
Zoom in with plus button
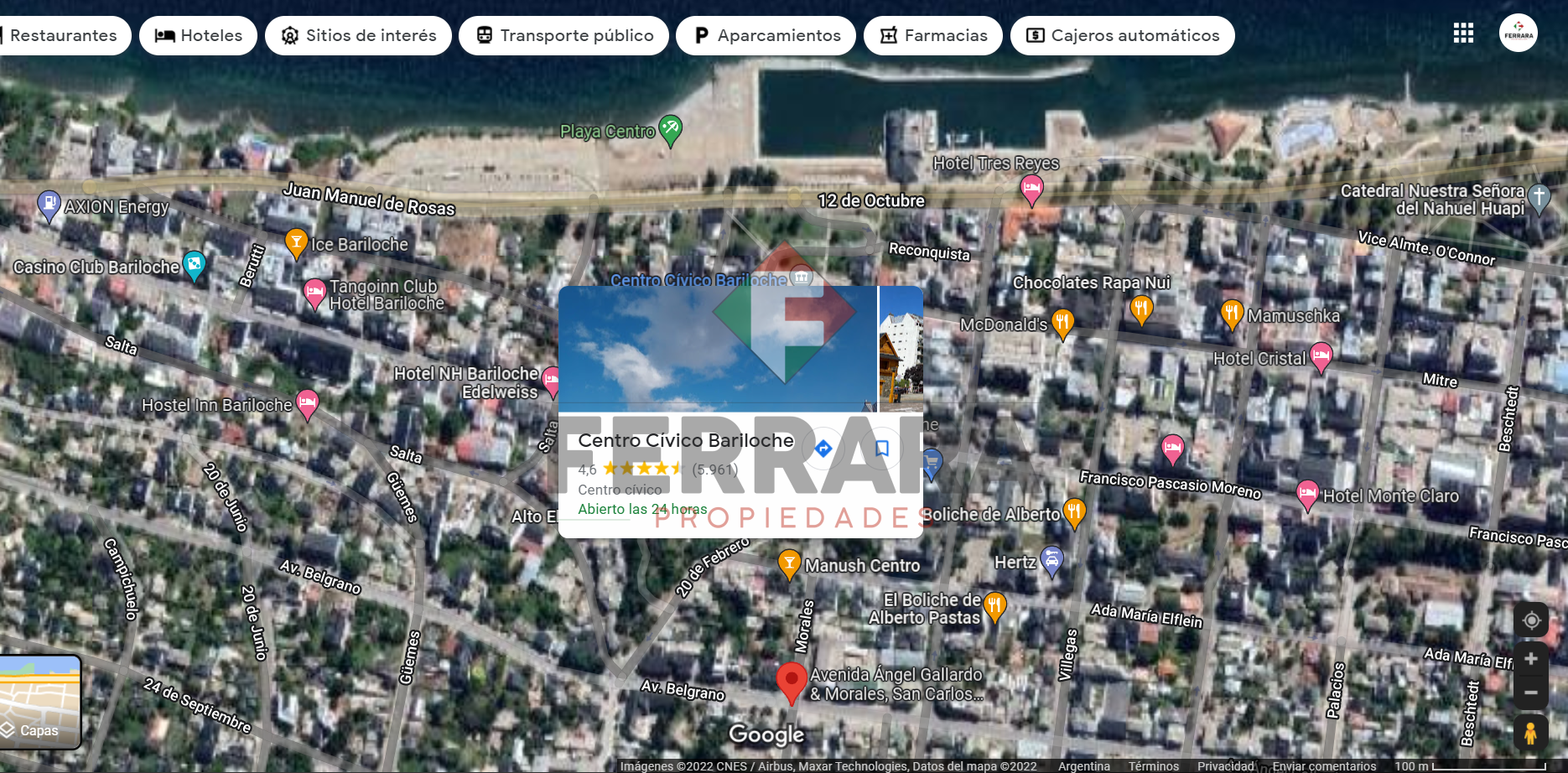(1531, 659)
